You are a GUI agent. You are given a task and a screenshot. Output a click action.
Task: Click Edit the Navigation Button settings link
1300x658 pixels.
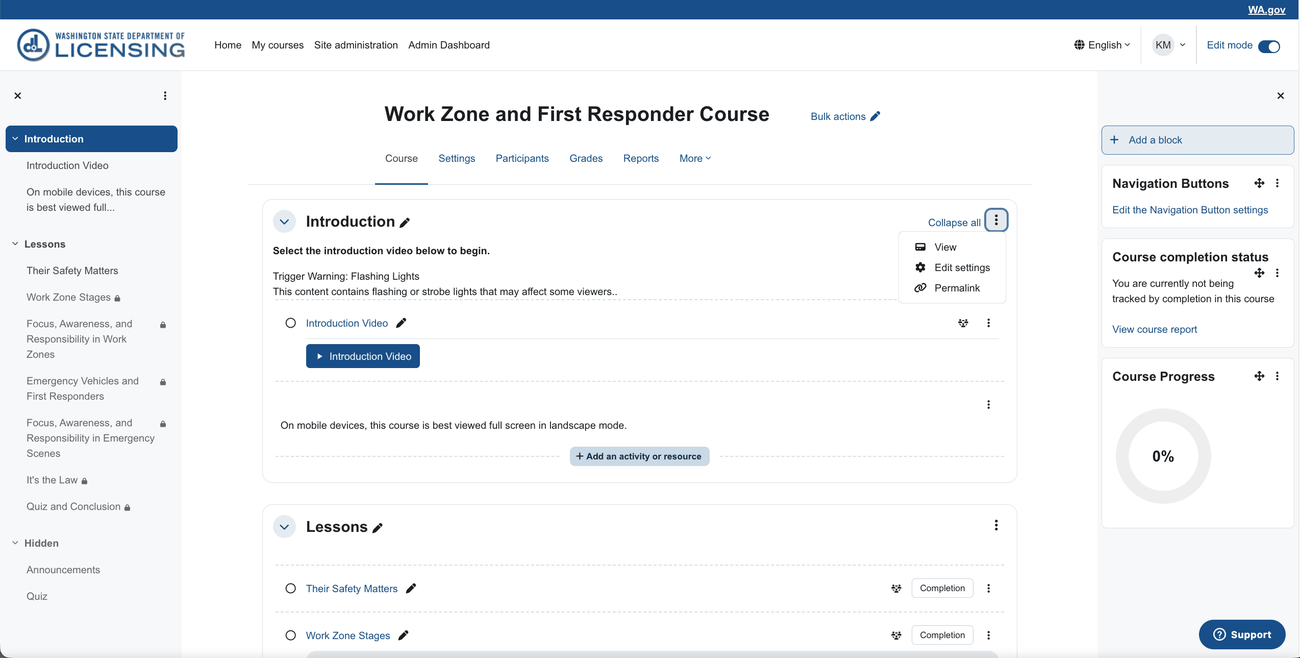pos(1190,210)
